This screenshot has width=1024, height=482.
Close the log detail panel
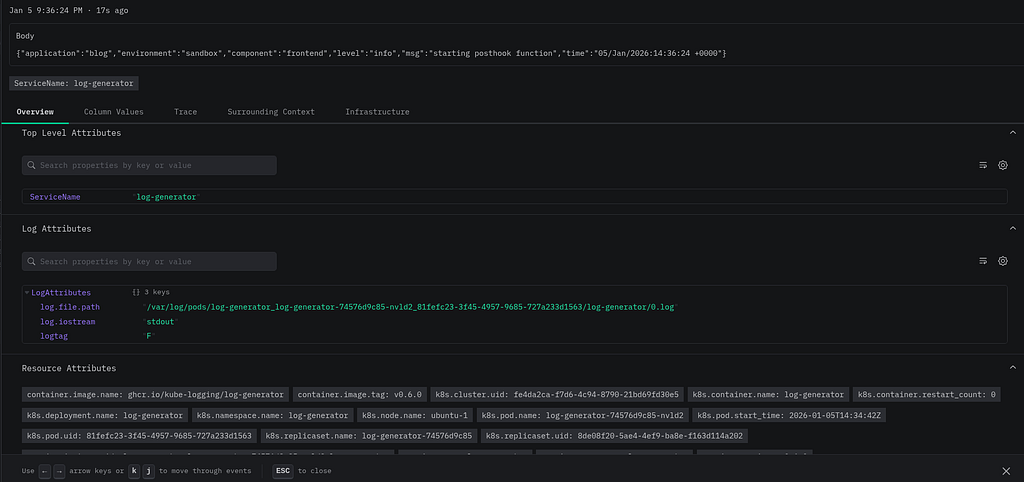[x=1006, y=471]
